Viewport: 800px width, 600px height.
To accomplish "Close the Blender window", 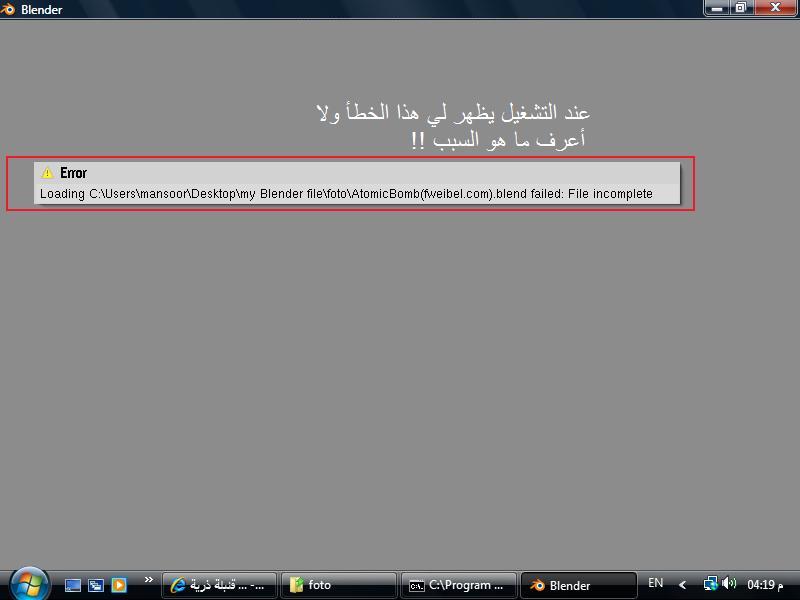I will (776, 8).
